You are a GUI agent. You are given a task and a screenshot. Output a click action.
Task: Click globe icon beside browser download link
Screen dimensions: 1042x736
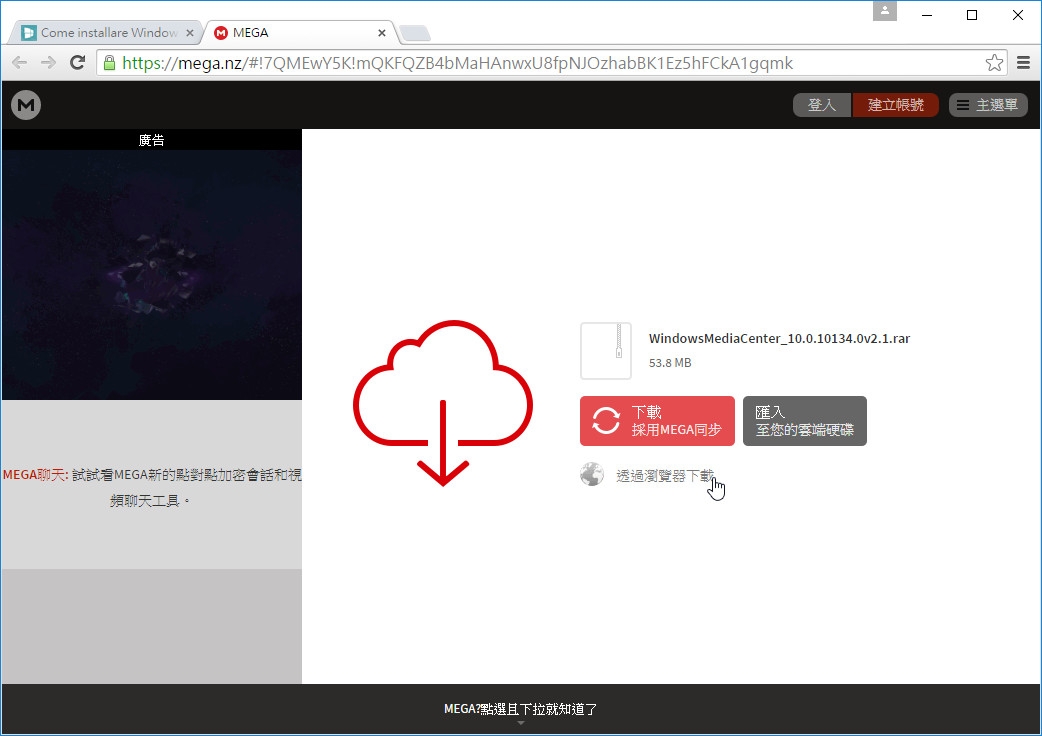[591, 474]
